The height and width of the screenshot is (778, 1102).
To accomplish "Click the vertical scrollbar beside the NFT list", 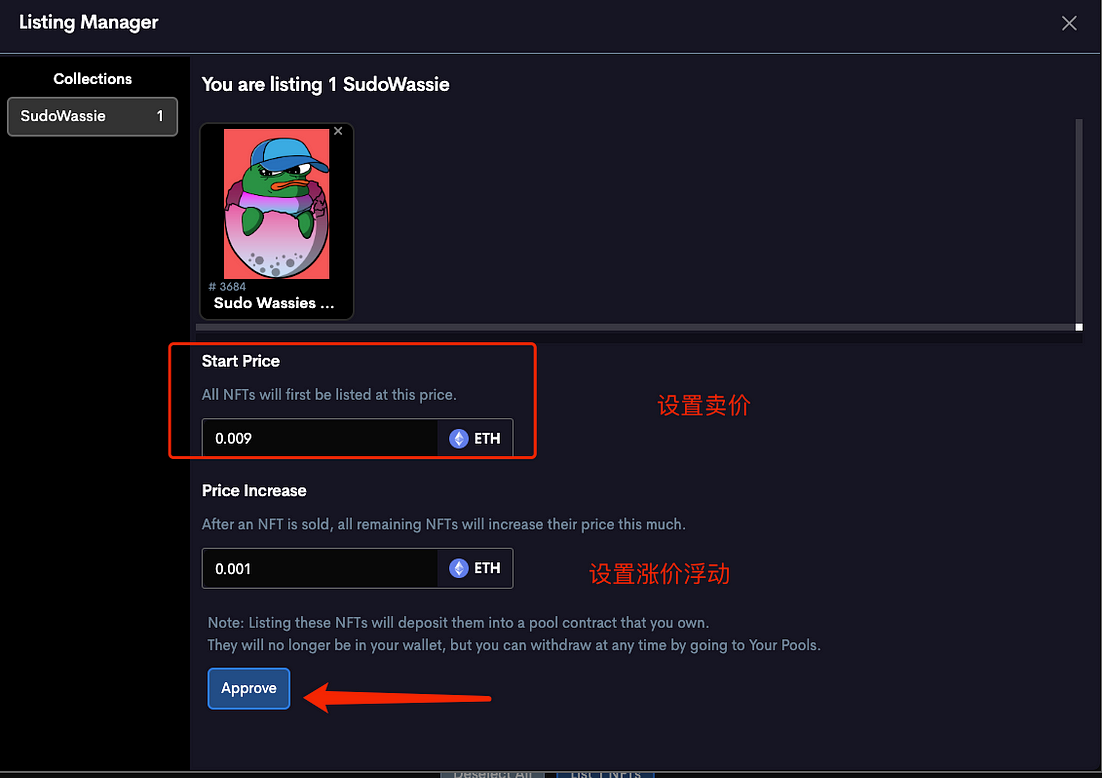I will (x=1079, y=221).
